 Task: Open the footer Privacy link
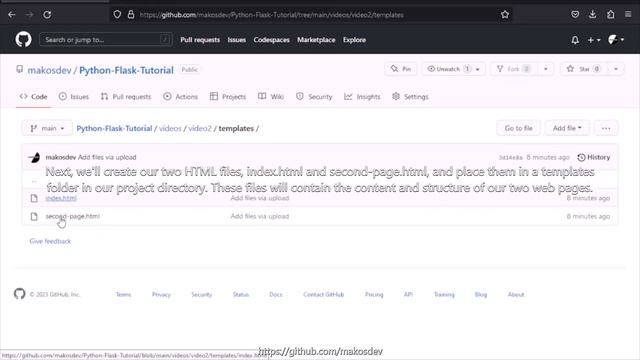point(161,294)
